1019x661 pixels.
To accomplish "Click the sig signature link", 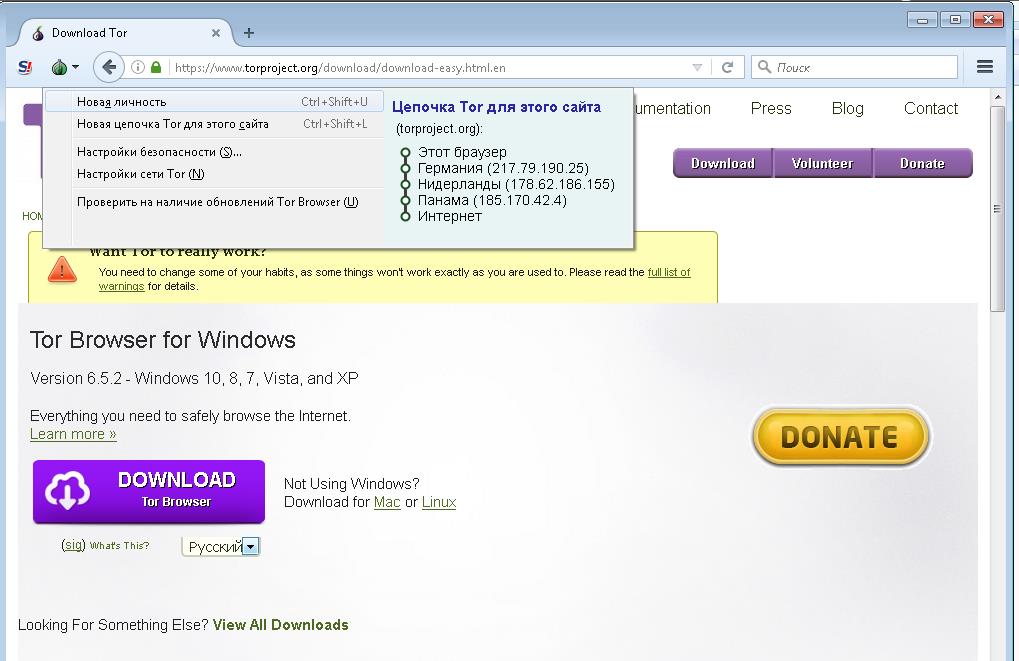I will pyautogui.click(x=73, y=545).
